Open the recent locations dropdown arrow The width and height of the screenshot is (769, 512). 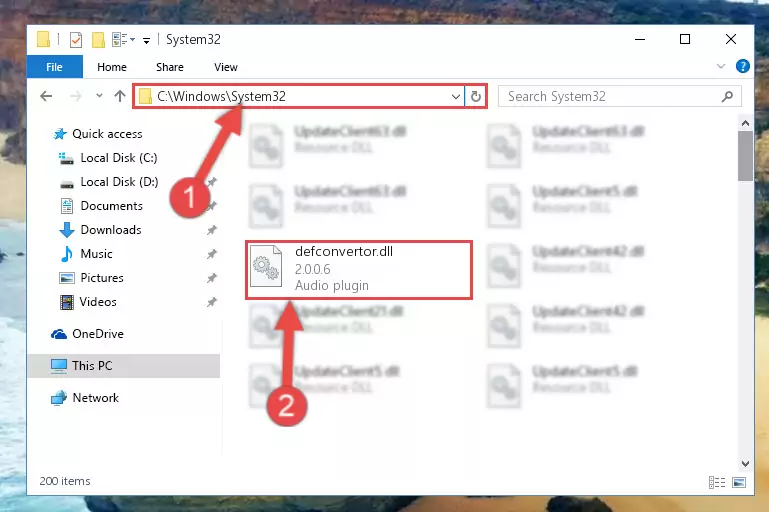99,96
